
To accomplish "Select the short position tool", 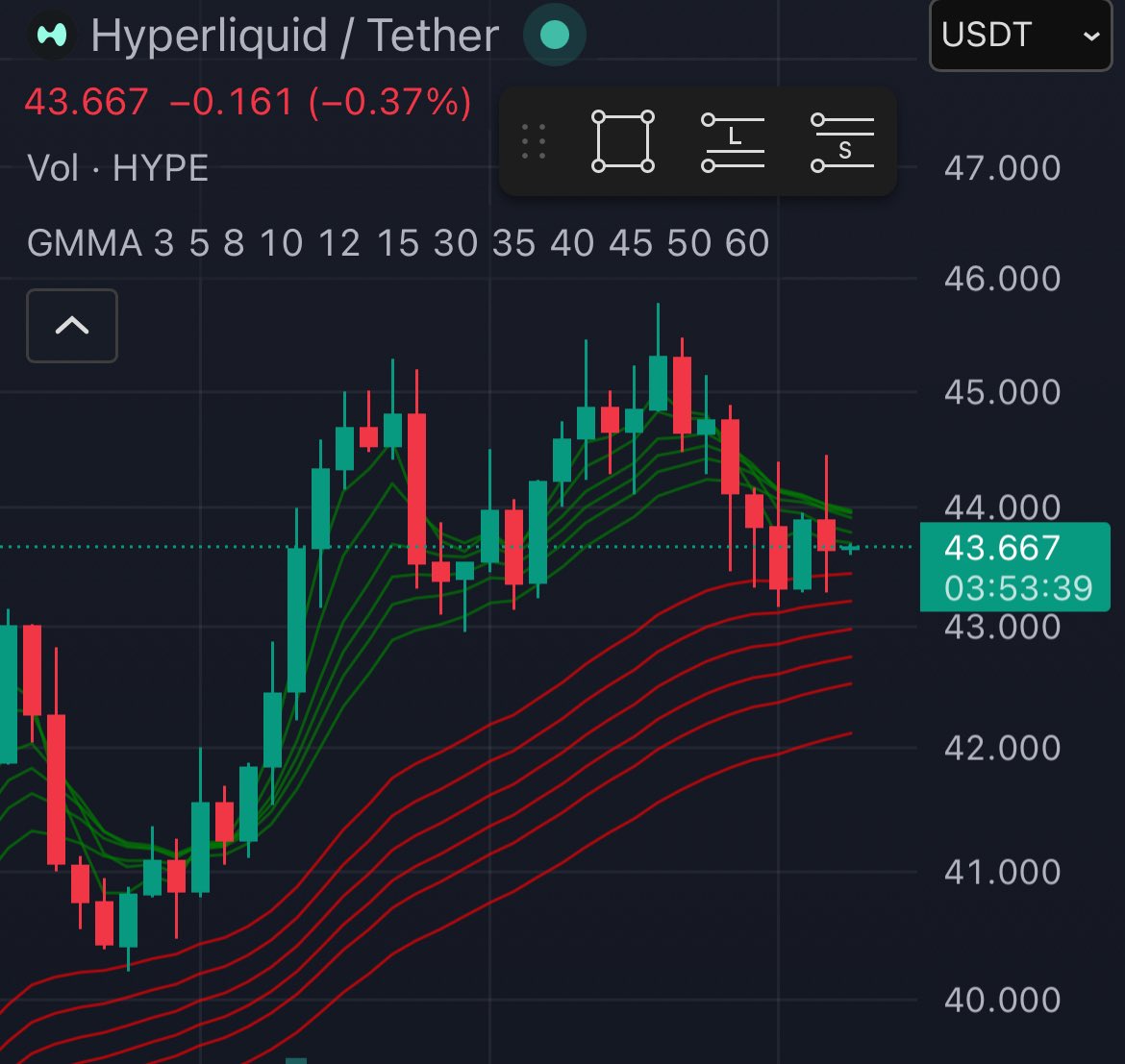I will [x=842, y=142].
